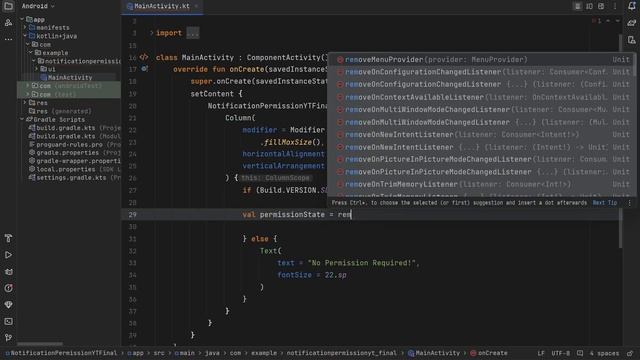Choose removeOnTrimMemoryListener Consumer suggestion
This screenshot has height=360, width=640.
coord(482,184)
